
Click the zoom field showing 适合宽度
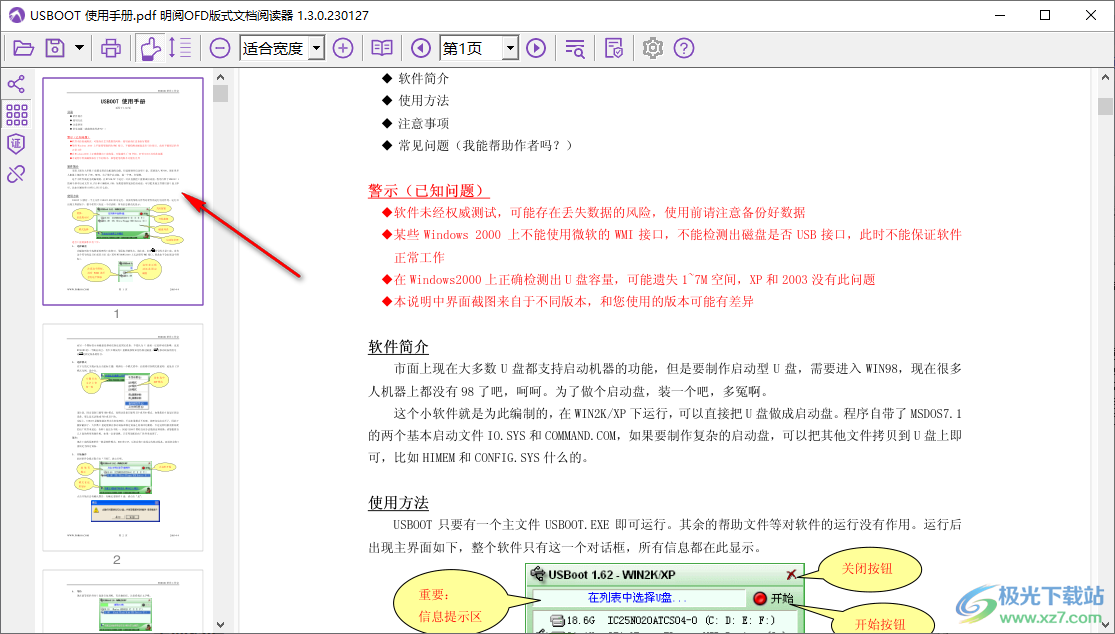(x=275, y=48)
